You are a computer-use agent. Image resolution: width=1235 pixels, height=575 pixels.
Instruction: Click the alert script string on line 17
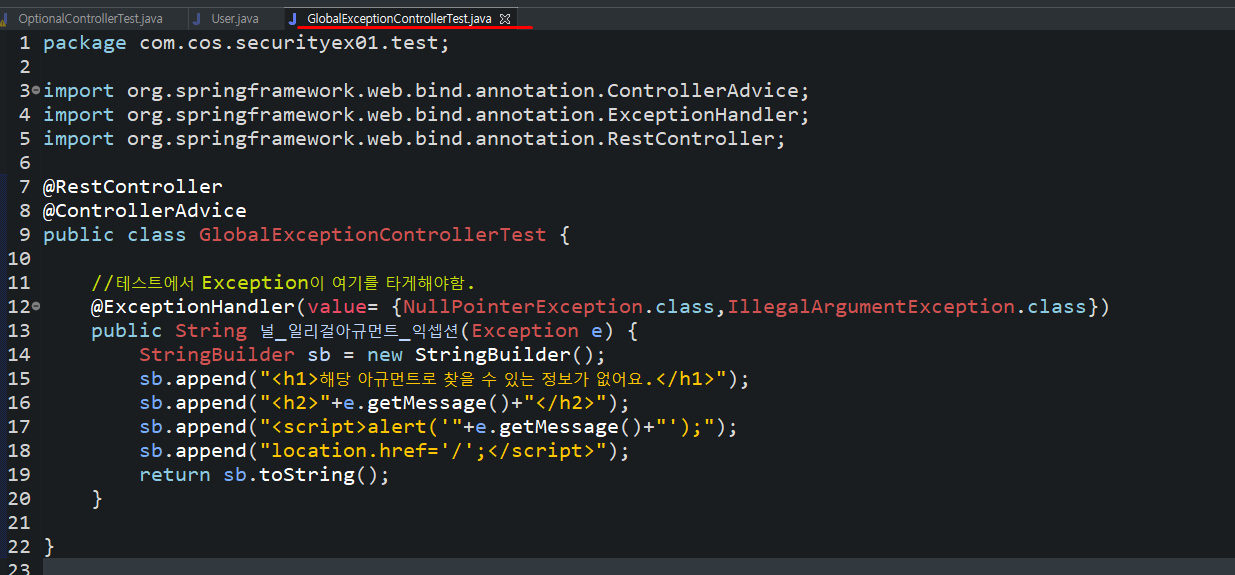(x=361, y=427)
